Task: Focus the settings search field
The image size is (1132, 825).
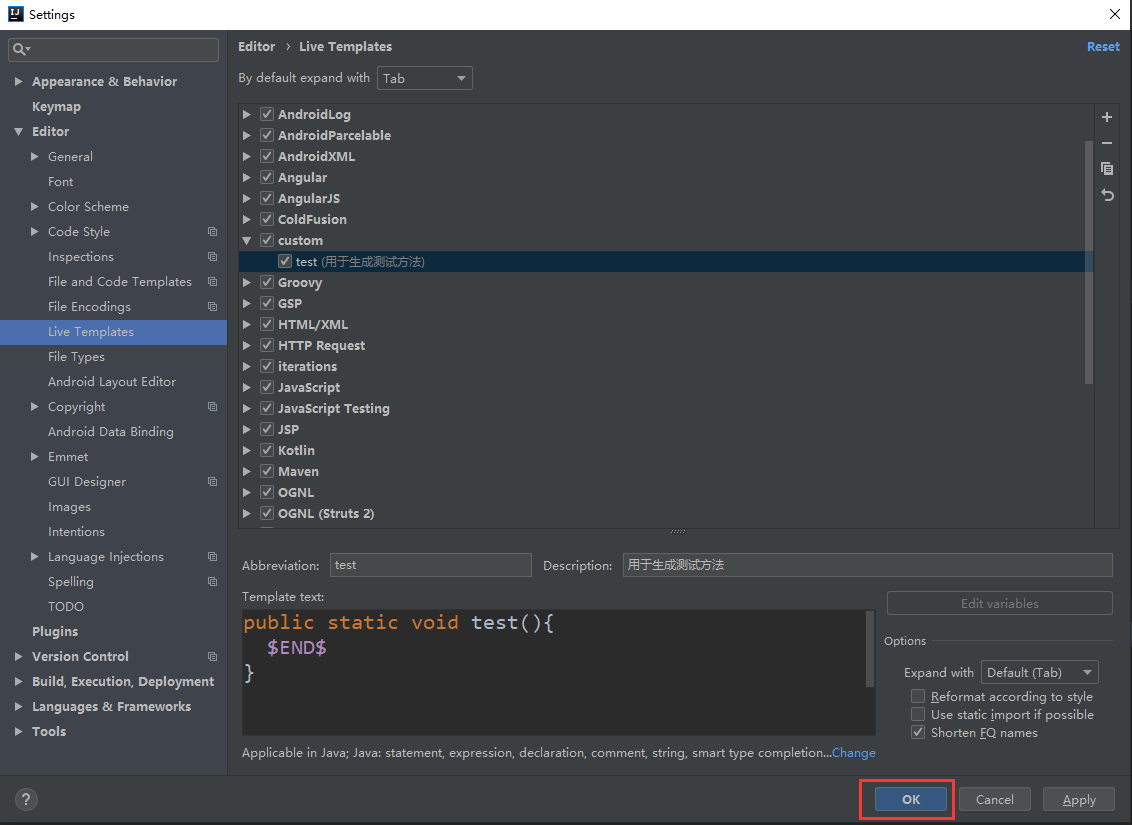Action: pyautogui.click(x=113, y=49)
